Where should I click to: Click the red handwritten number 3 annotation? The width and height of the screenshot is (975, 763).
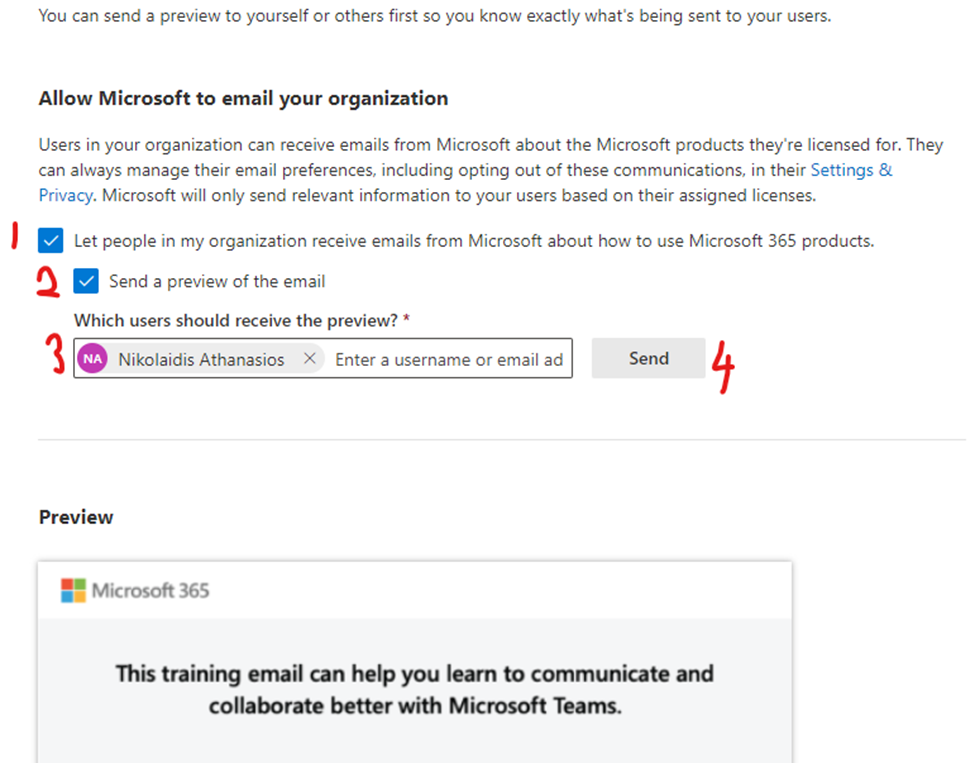point(56,358)
